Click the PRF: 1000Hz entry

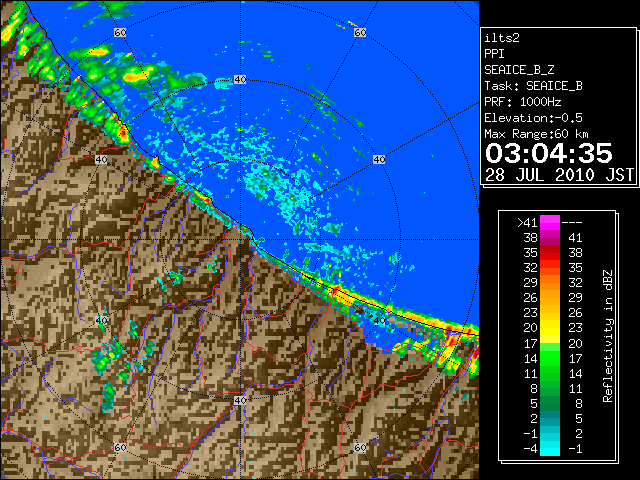pyautogui.click(x=522, y=102)
